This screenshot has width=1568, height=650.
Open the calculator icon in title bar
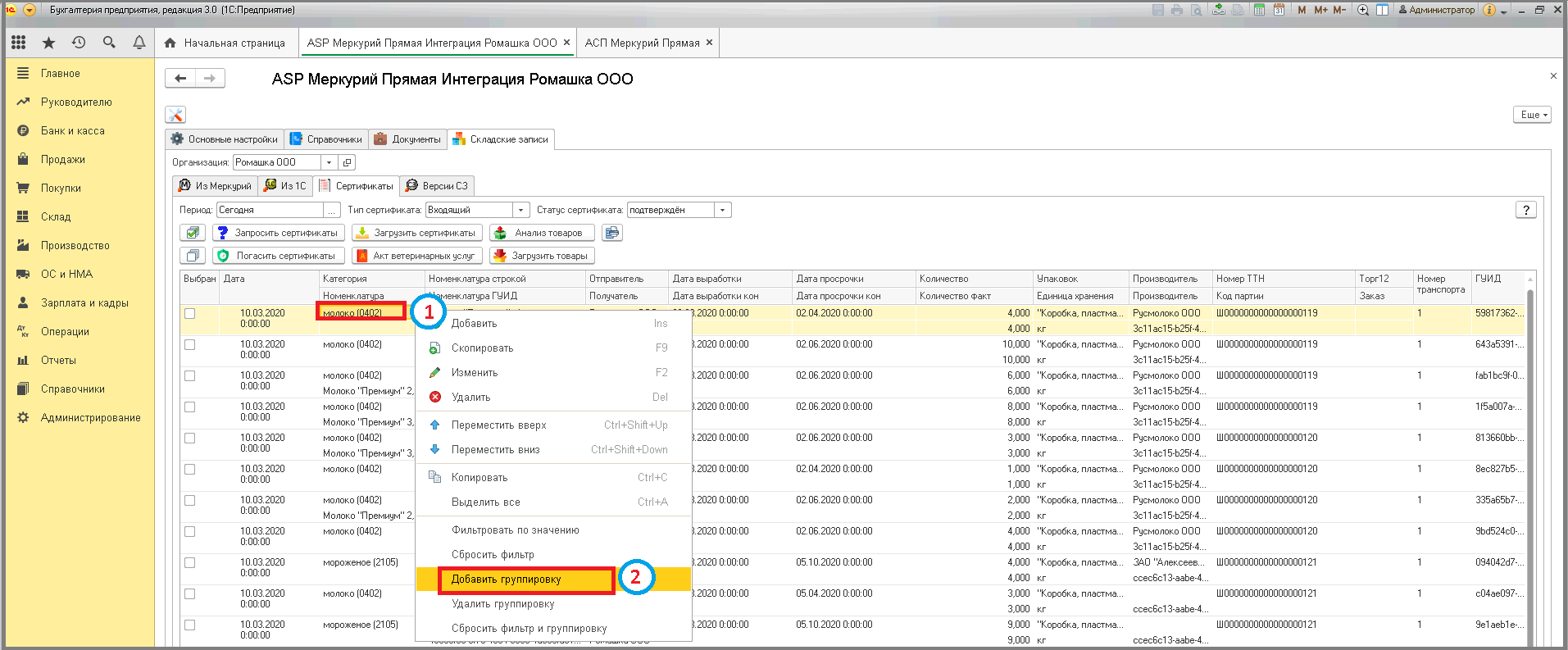1259,10
